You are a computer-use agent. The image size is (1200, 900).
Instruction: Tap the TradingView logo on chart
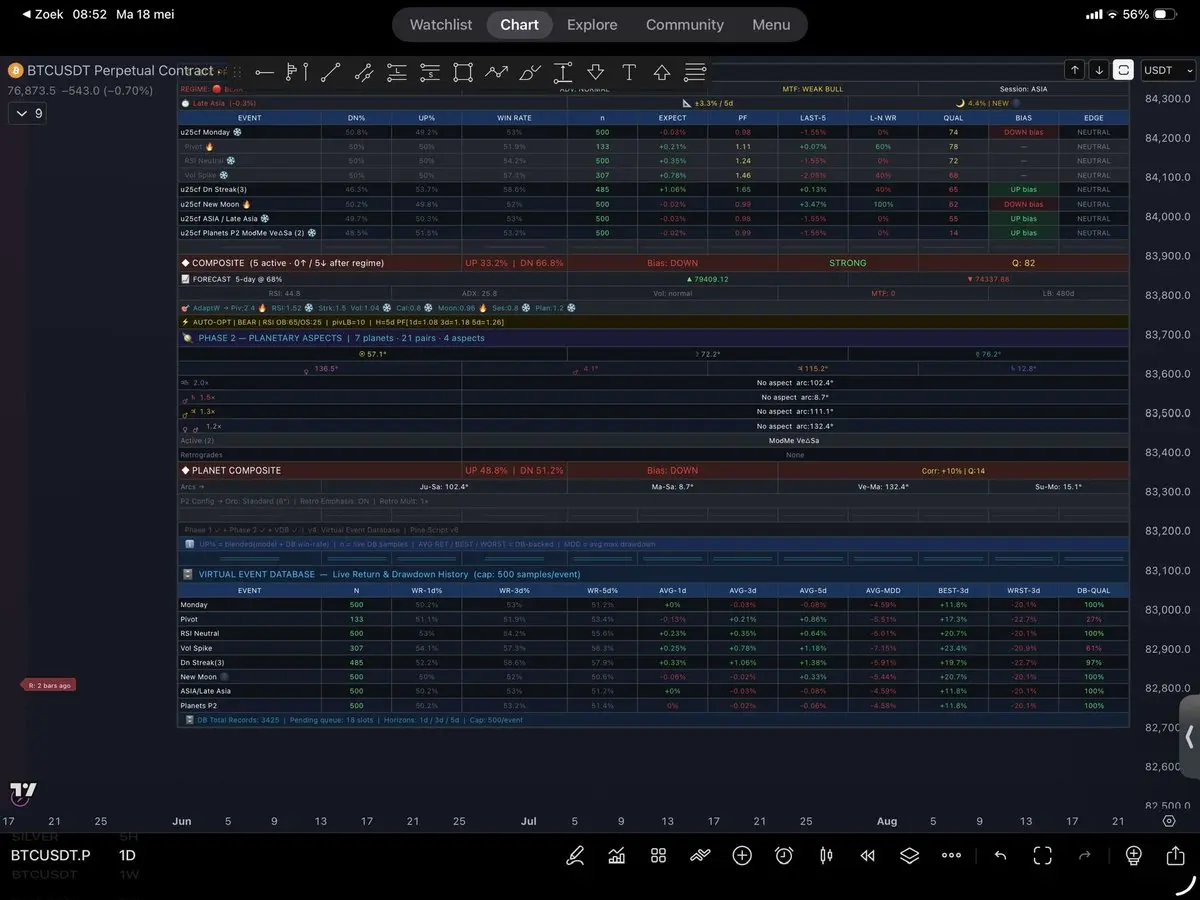point(23,793)
